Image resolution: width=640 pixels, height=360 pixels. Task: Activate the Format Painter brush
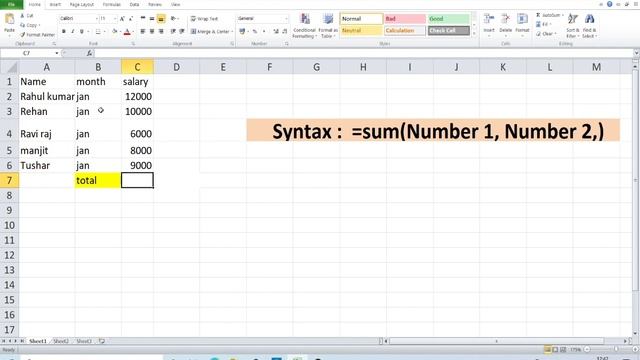(37, 35)
